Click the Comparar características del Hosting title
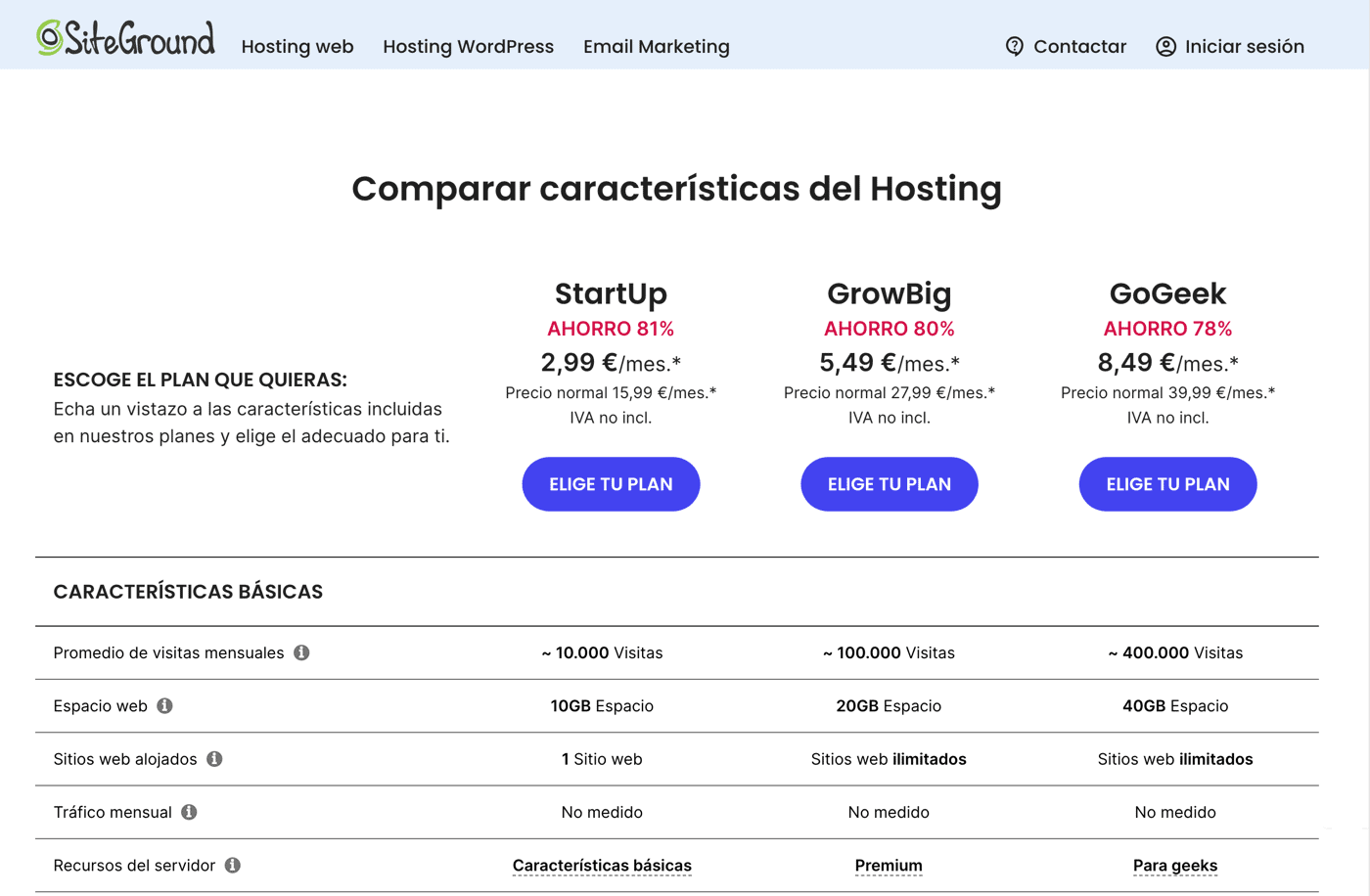Screen dimensions: 1370x896 [x=676, y=189]
